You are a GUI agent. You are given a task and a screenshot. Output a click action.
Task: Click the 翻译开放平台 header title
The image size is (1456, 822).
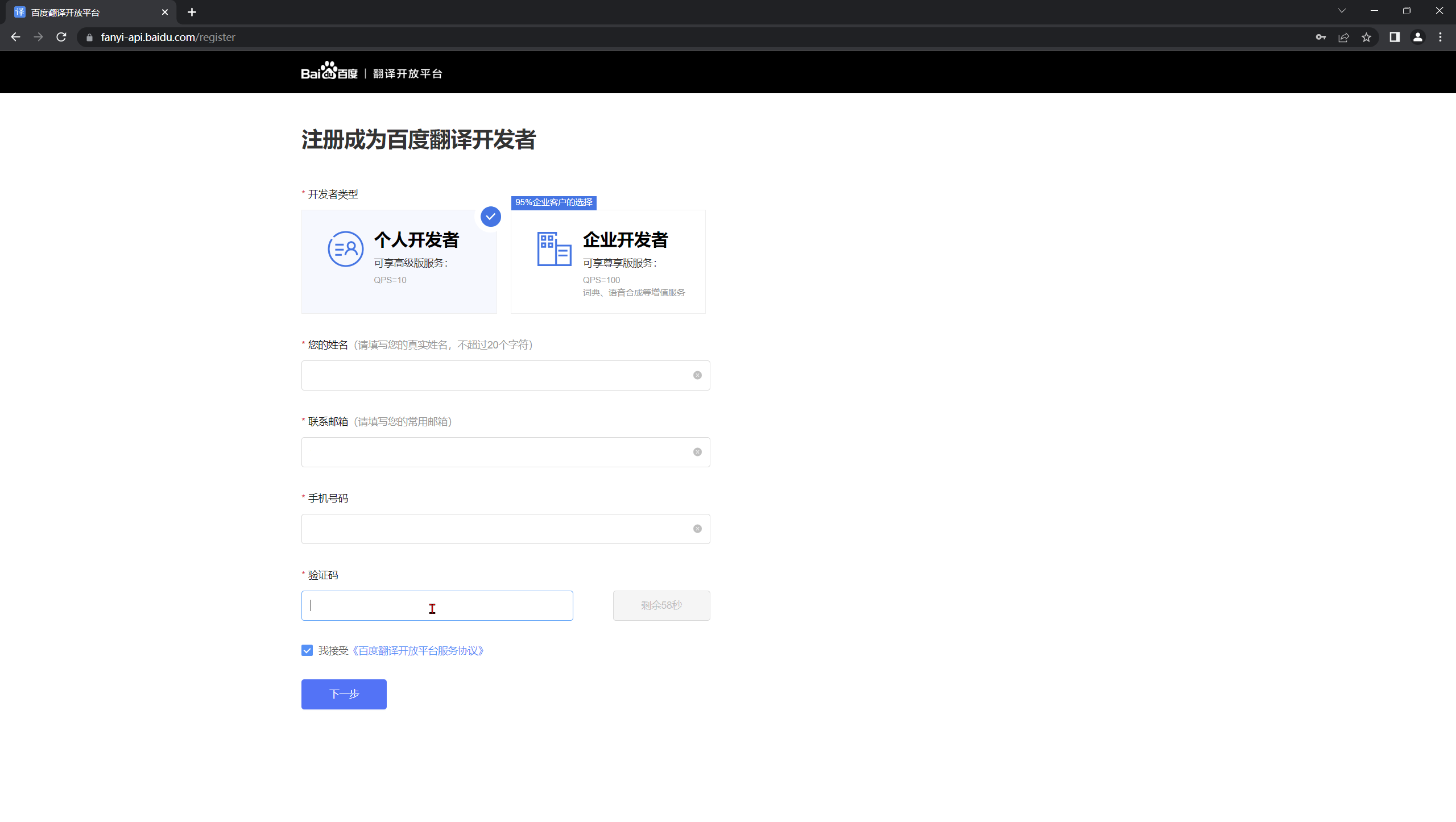[408, 74]
